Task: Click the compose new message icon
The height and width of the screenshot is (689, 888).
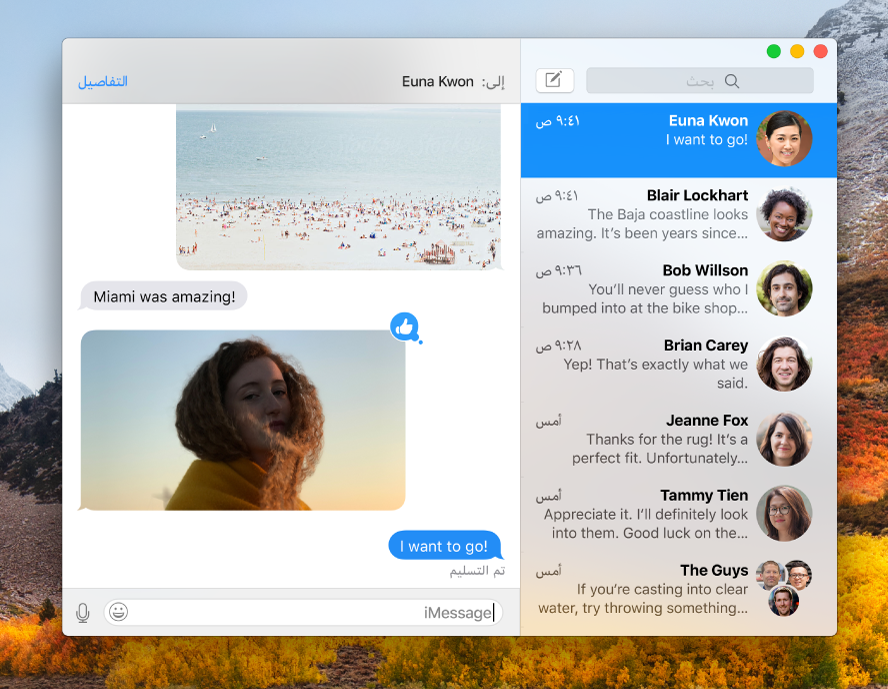Action: (x=554, y=80)
